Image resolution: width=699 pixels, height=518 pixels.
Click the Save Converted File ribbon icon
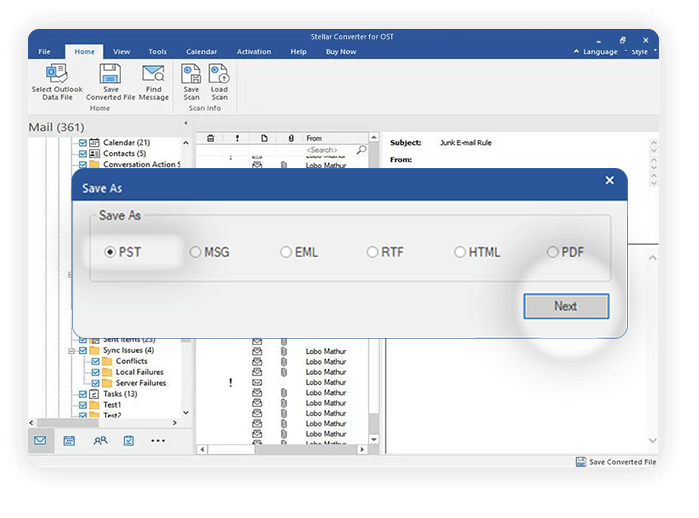tap(110, 74)
